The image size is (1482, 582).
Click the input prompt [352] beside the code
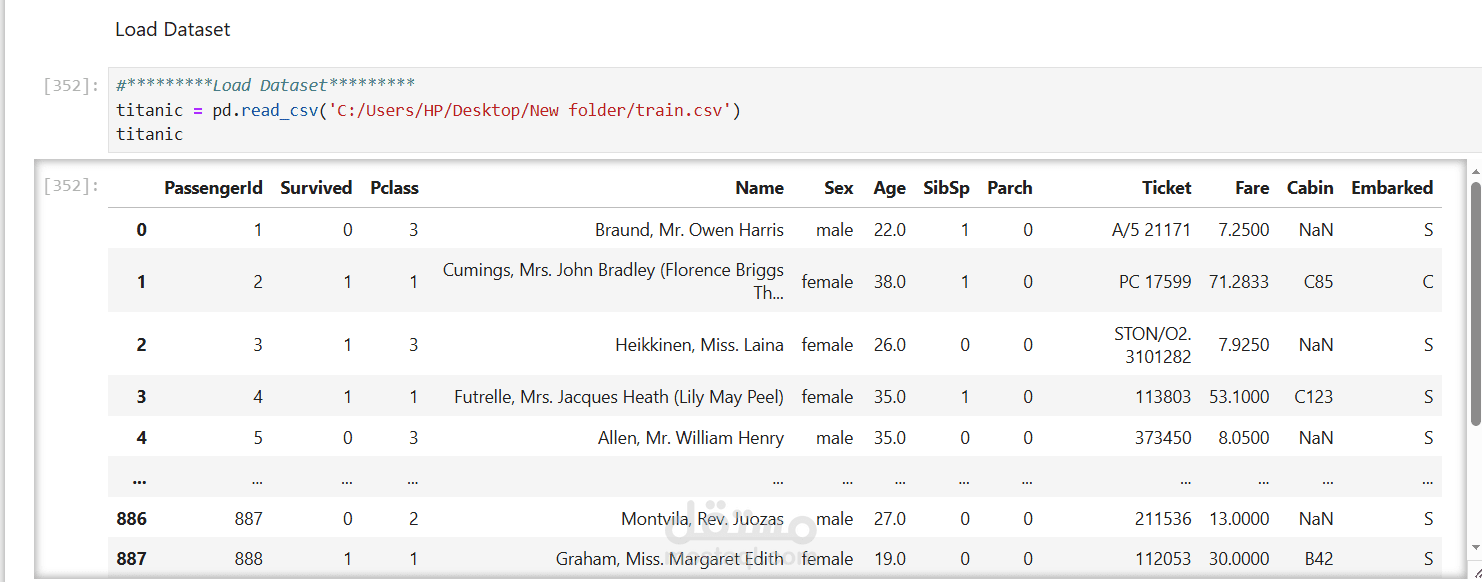coord(70,86)
